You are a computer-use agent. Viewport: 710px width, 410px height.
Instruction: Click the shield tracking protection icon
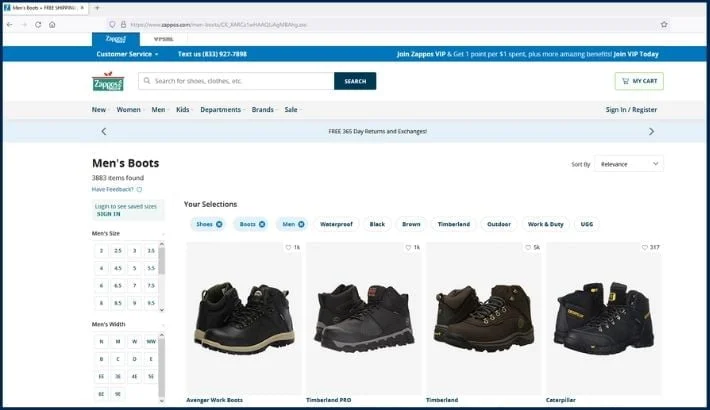(112, 24)
